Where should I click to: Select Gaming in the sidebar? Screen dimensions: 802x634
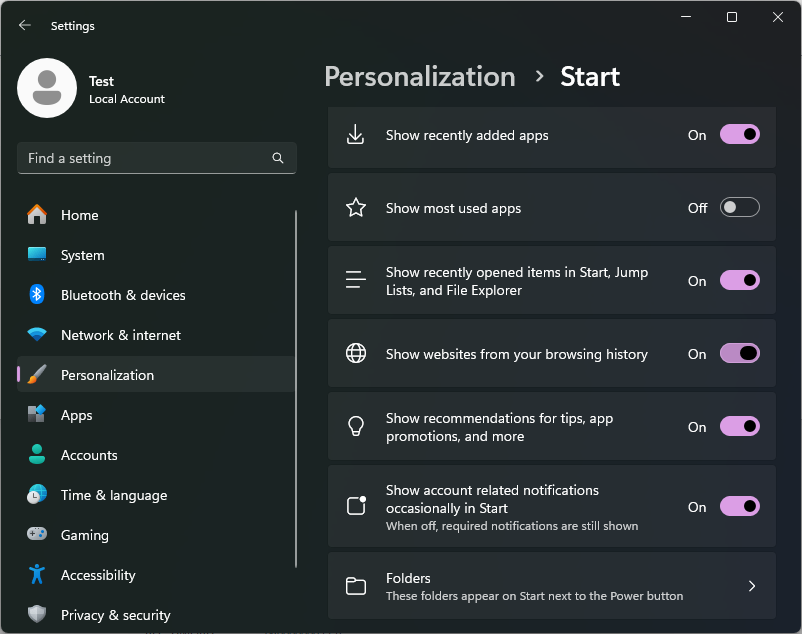156,535
